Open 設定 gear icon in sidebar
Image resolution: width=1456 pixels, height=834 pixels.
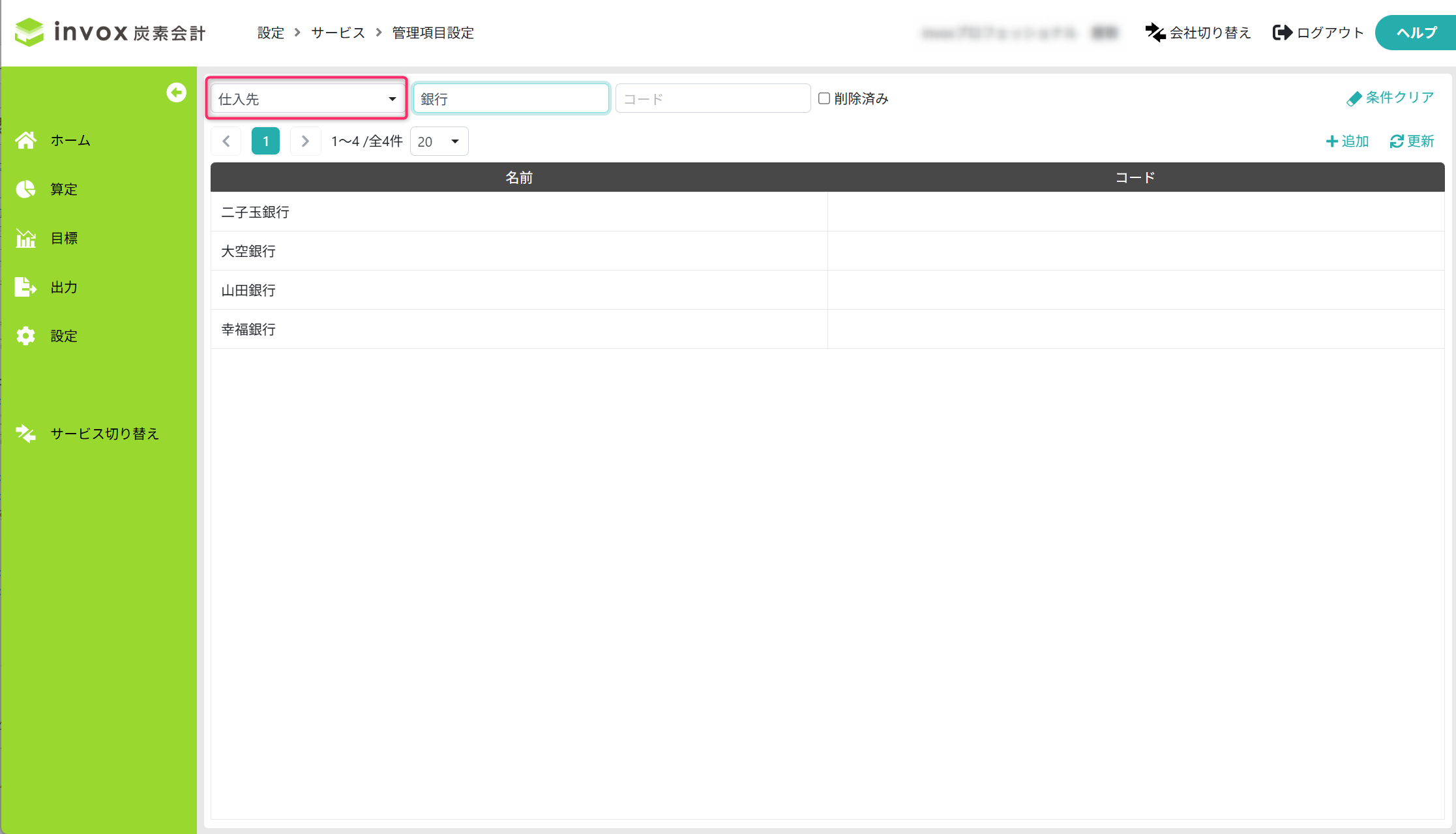(26, 336)
